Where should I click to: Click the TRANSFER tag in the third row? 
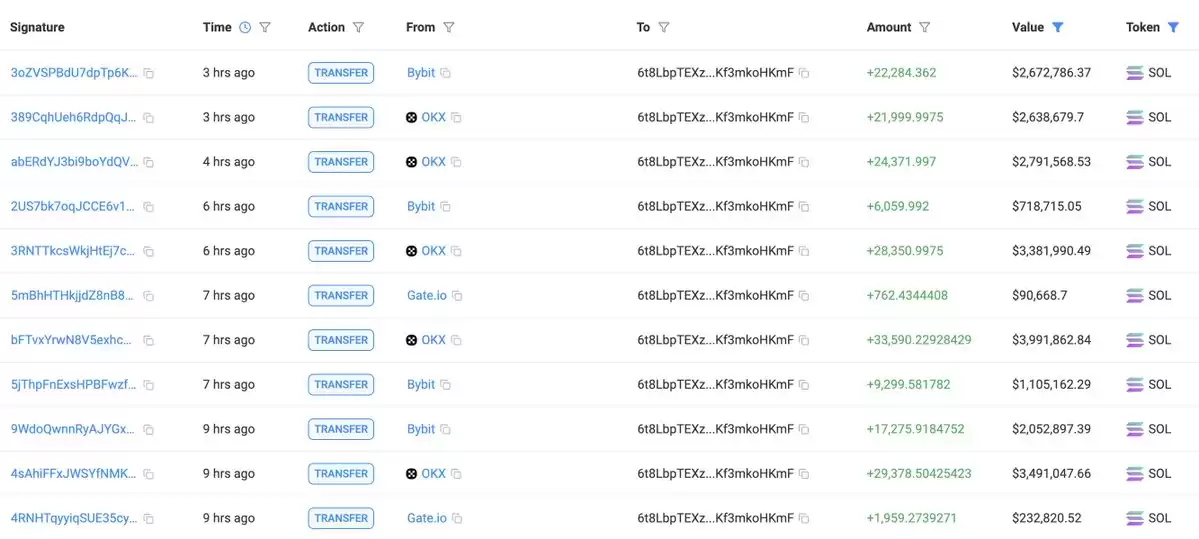click(x=341, y=162)
